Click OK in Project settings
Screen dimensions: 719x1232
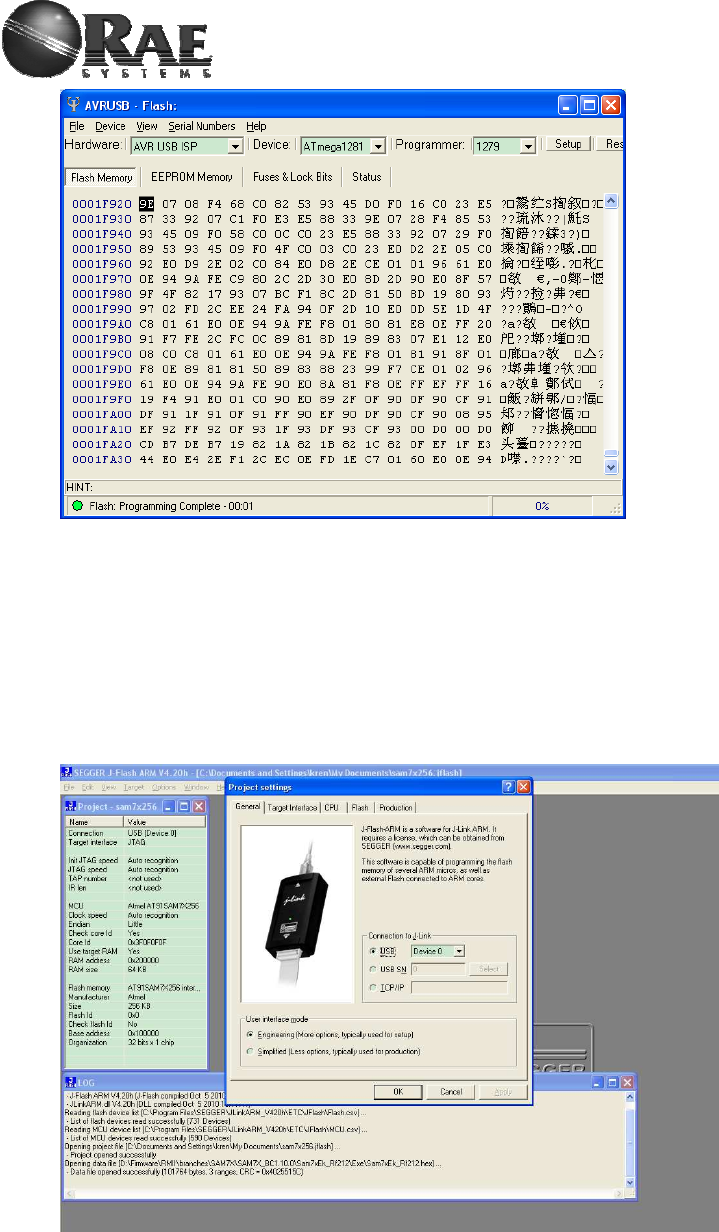pyautogui.click(x=397, y=1091)
